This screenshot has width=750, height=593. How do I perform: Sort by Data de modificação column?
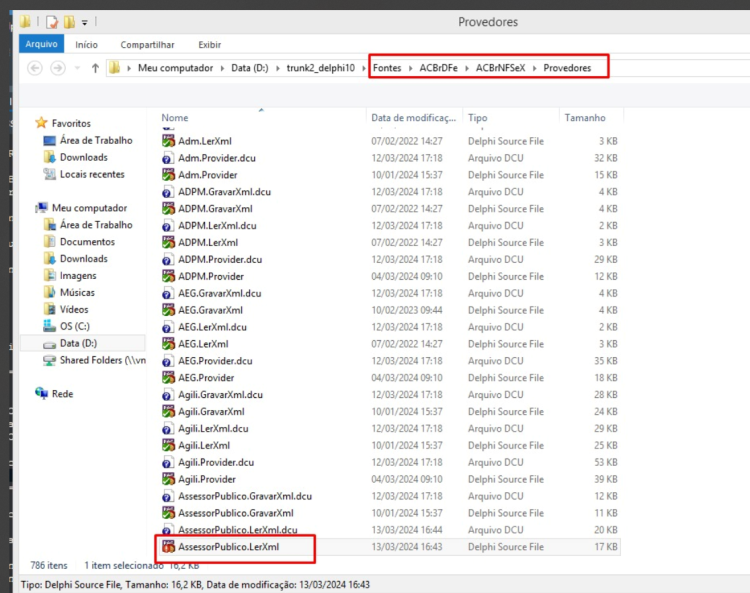click(414, 118)
